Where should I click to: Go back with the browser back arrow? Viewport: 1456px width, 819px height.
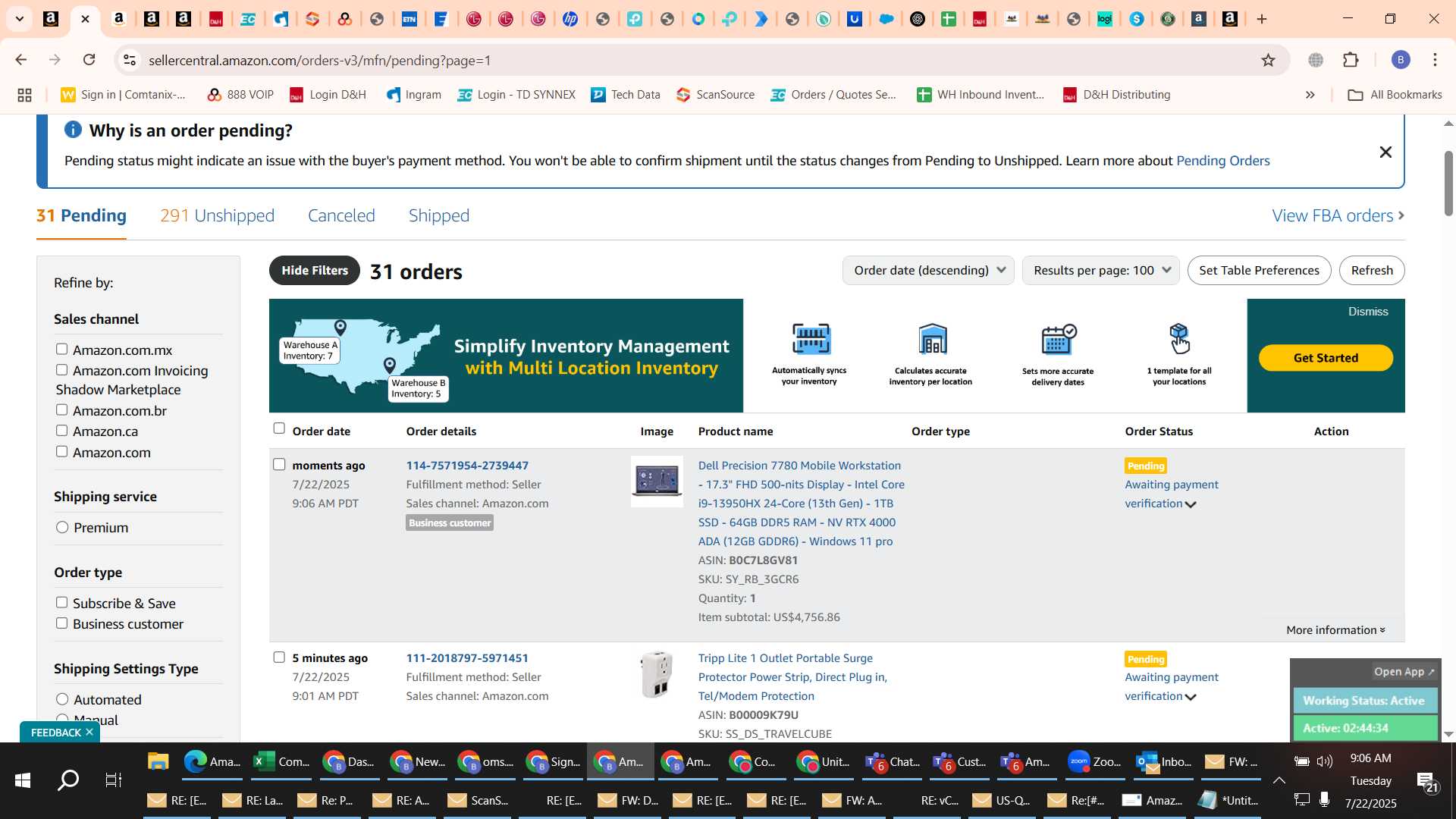21,60
